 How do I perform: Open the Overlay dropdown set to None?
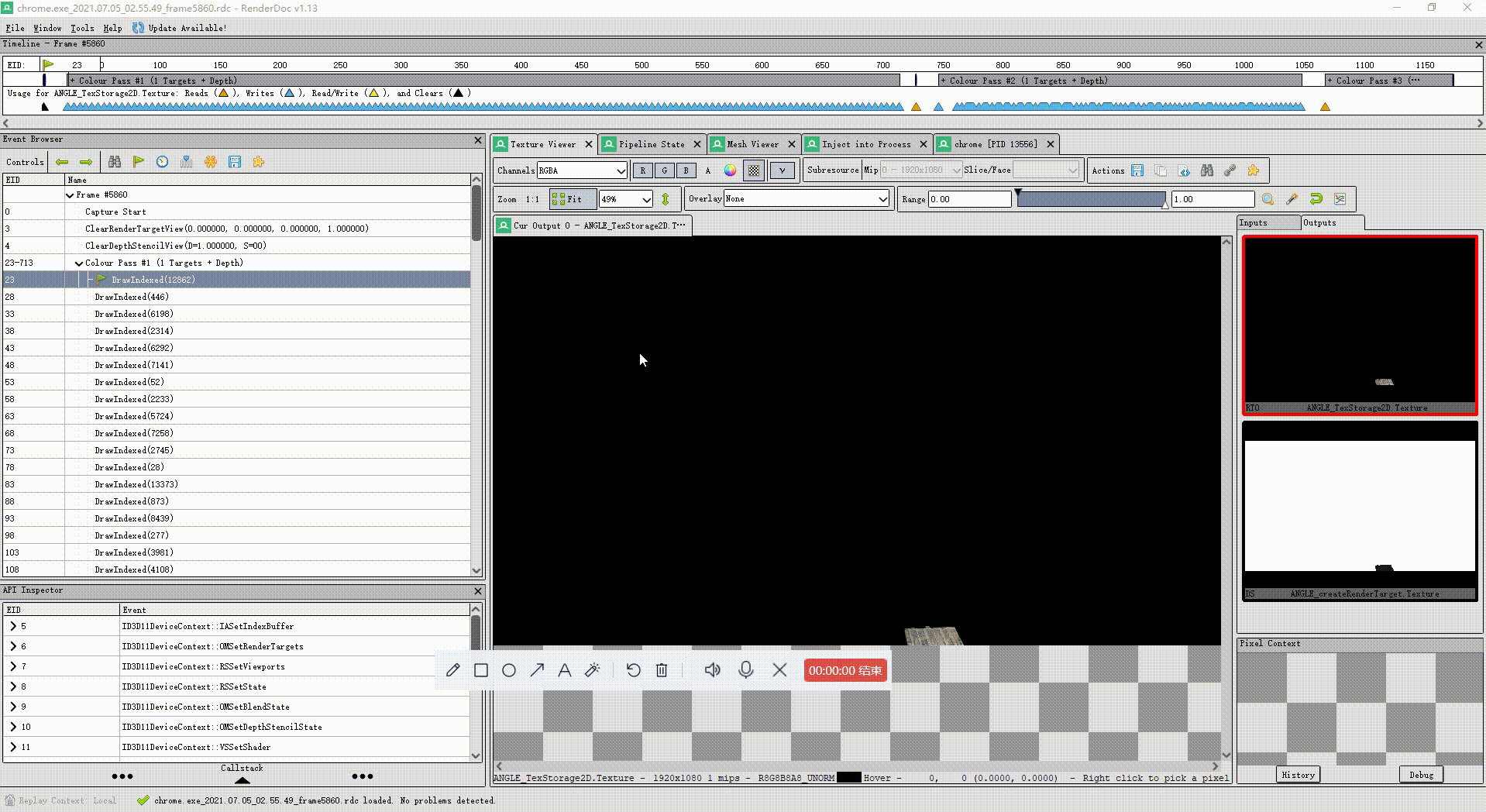click(x=806, y=199)
